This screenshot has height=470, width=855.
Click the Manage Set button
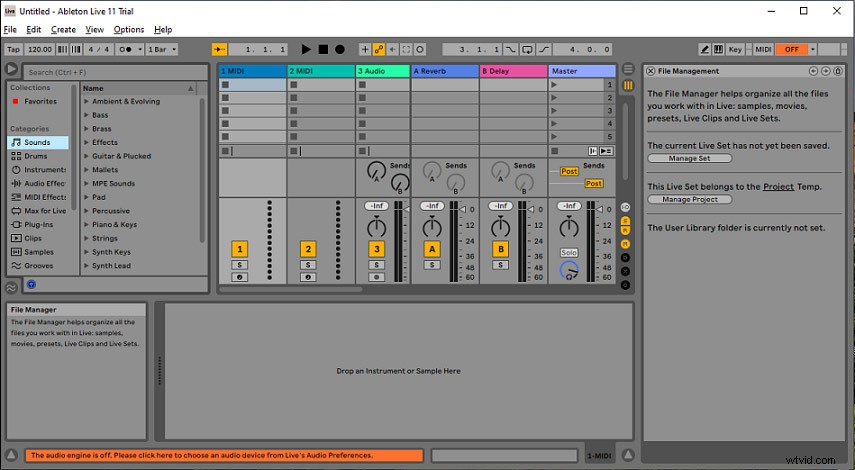[690, 159]
